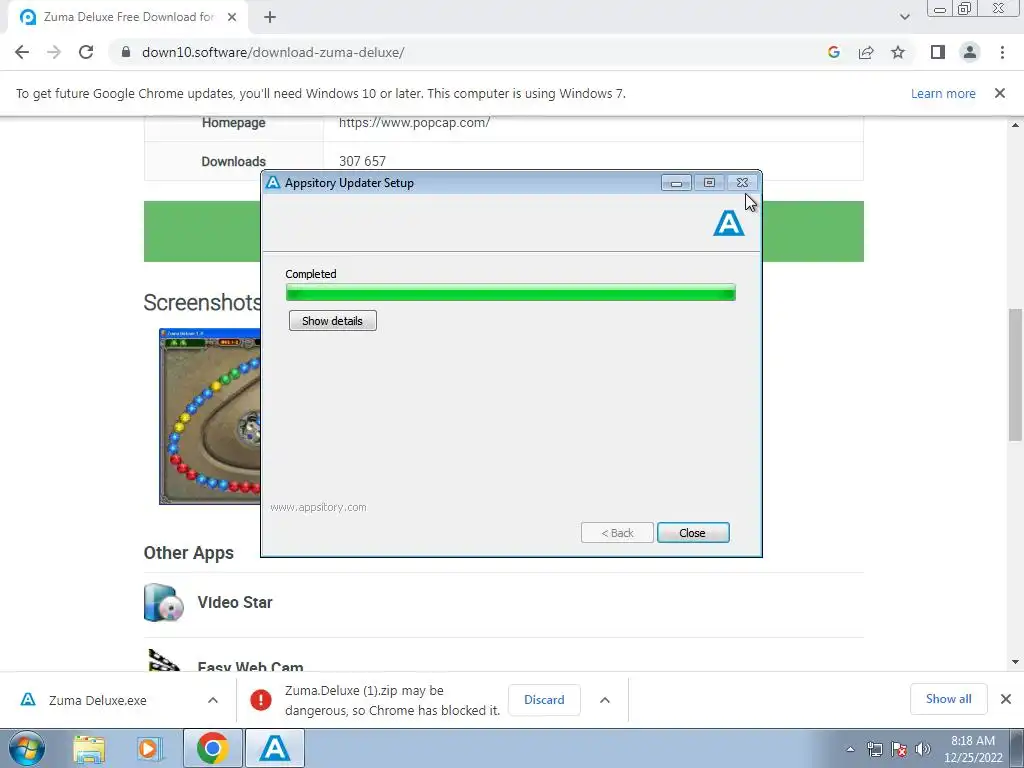Open the volume speaker icon

923,749
